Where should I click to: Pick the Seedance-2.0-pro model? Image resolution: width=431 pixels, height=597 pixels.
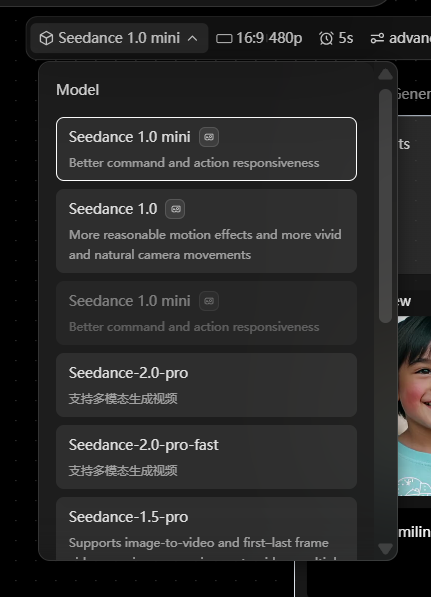[x=206, y=385]
